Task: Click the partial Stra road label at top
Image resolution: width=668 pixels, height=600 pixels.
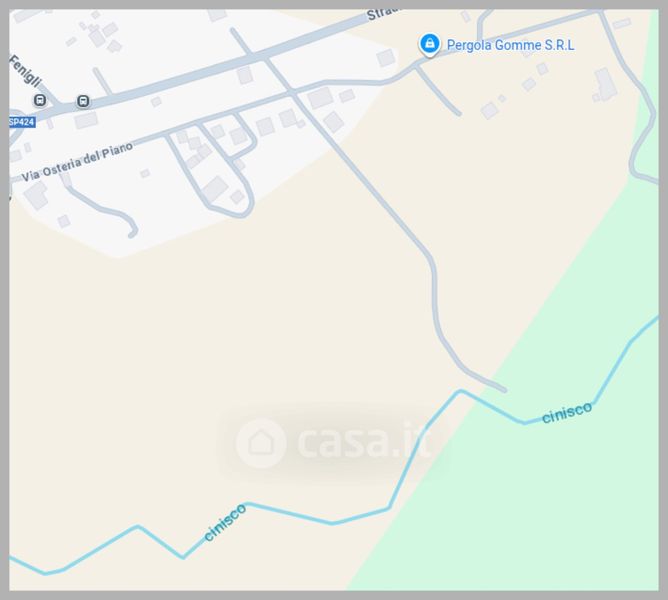Action: pos(382,14)
